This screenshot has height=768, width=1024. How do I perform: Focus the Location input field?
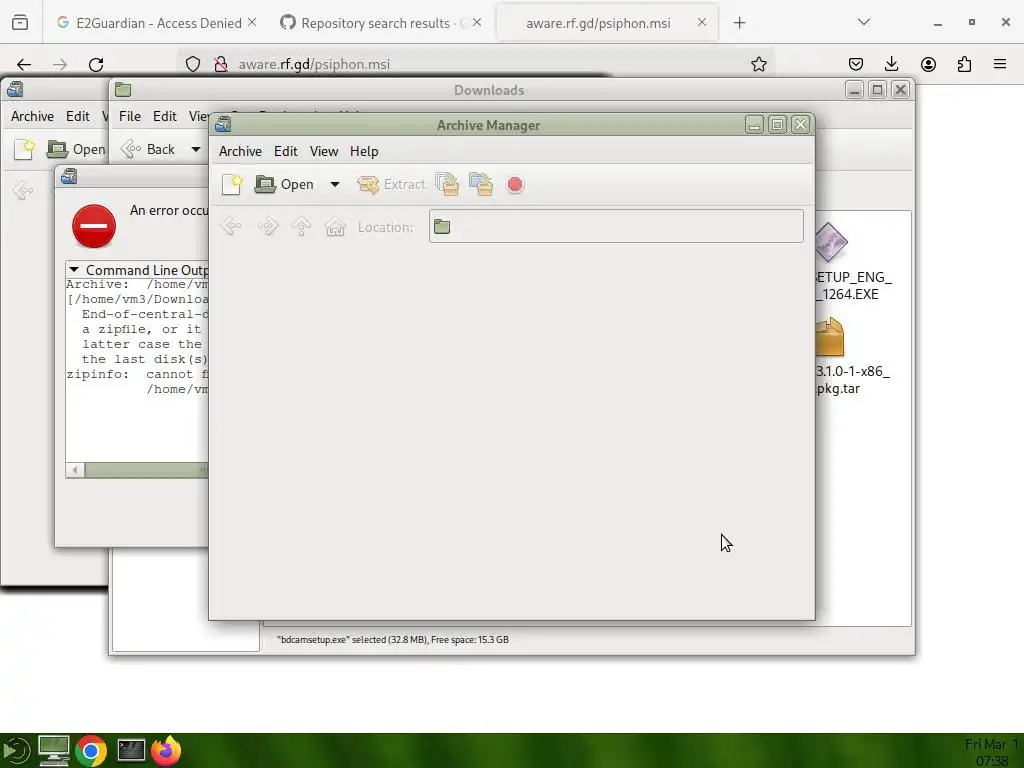click(x=616, y=226)
